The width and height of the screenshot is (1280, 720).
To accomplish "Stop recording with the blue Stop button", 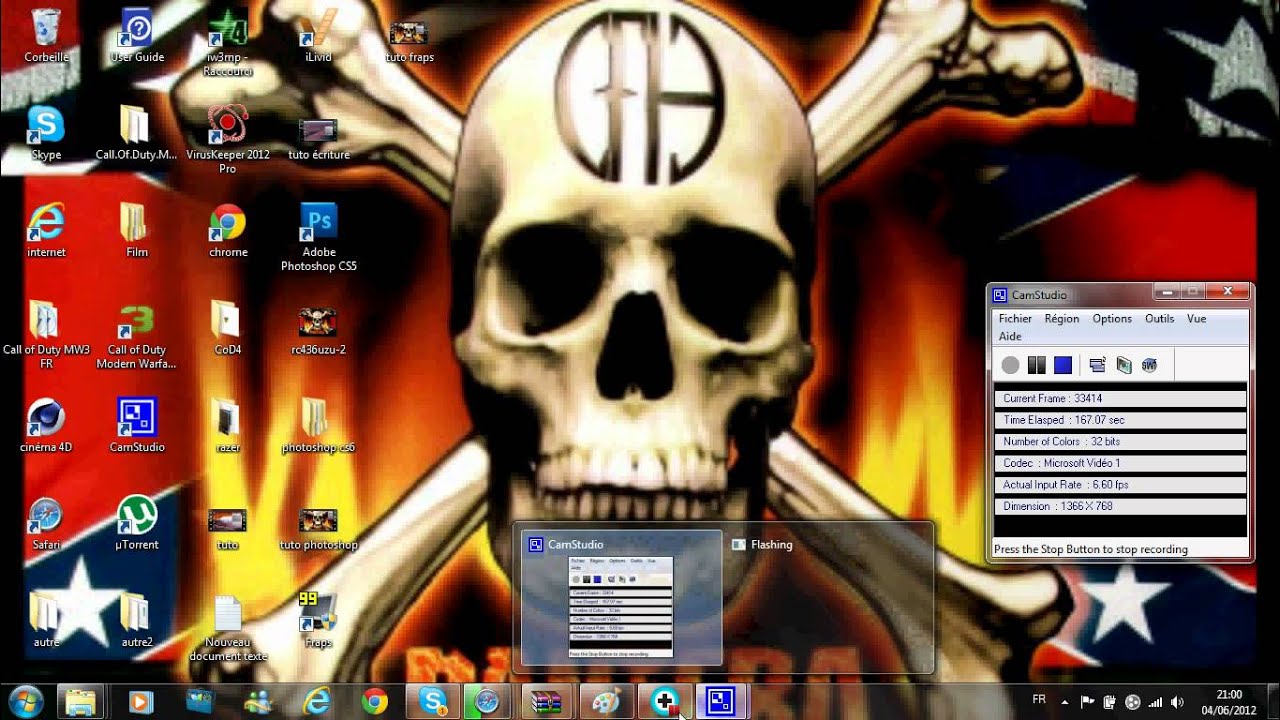I will point(1062,365).
